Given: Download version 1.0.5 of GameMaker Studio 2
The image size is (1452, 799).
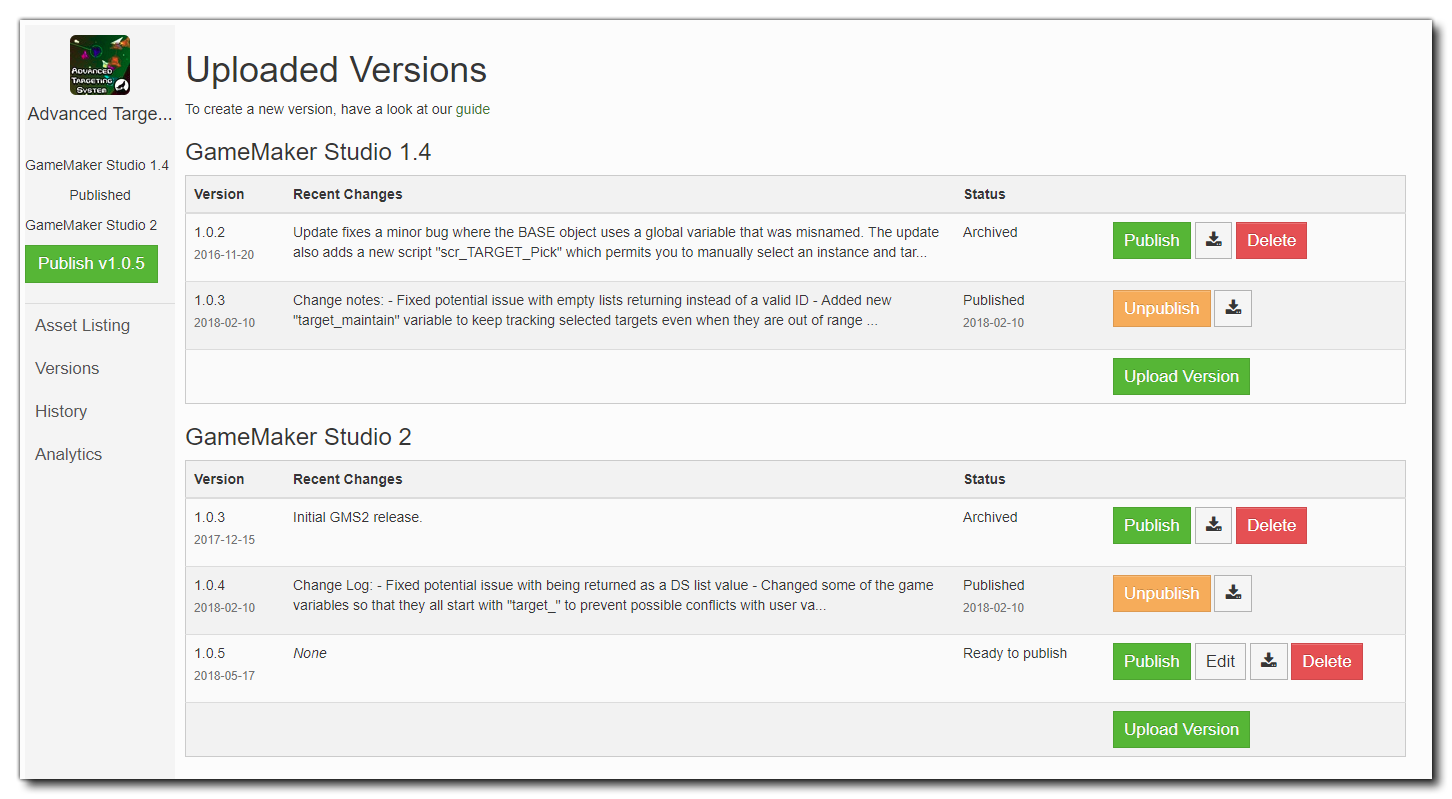Looking at the screenshot, I should point(1268,661).
